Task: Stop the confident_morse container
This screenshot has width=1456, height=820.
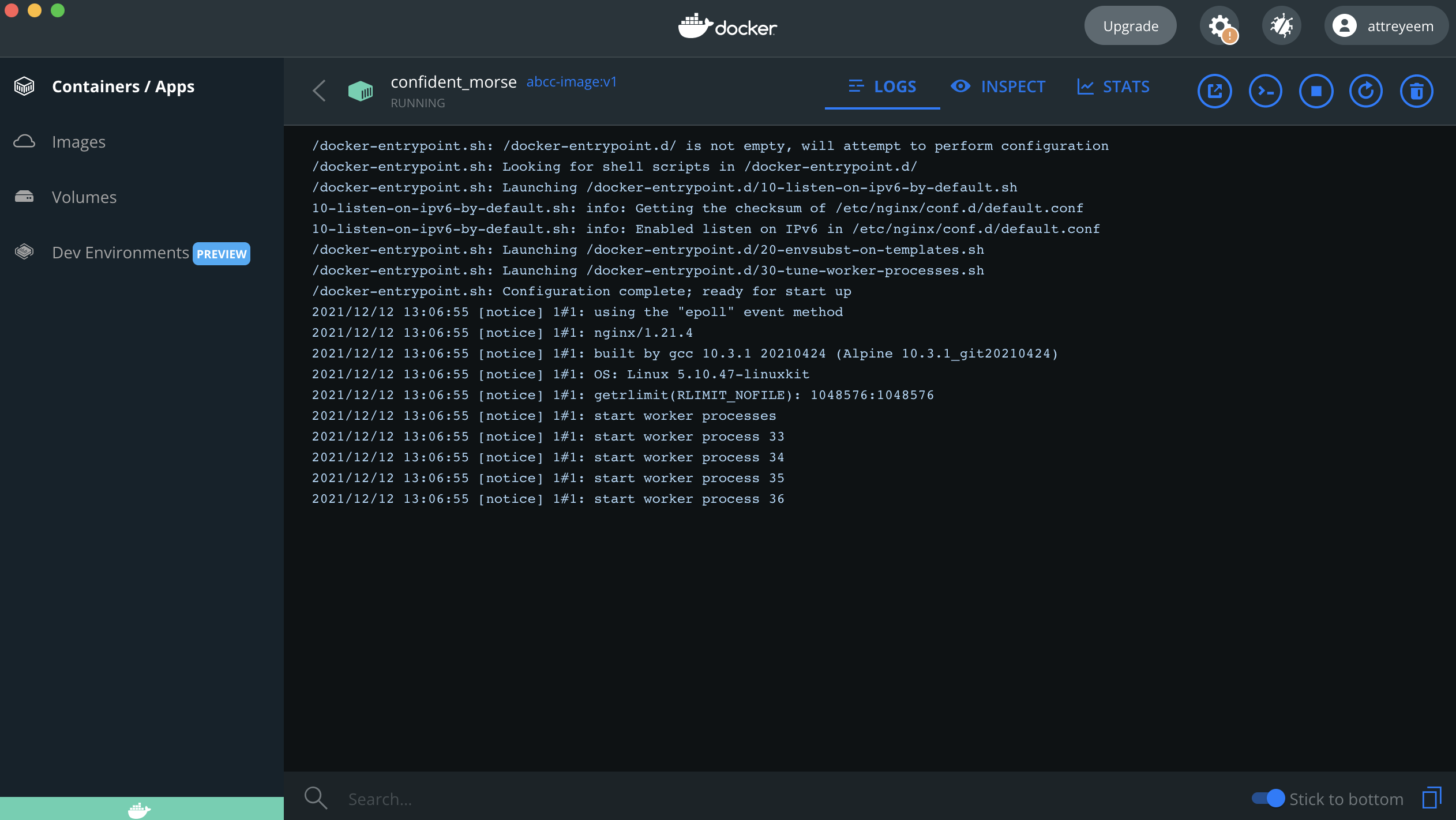Action: point(1316,91)
